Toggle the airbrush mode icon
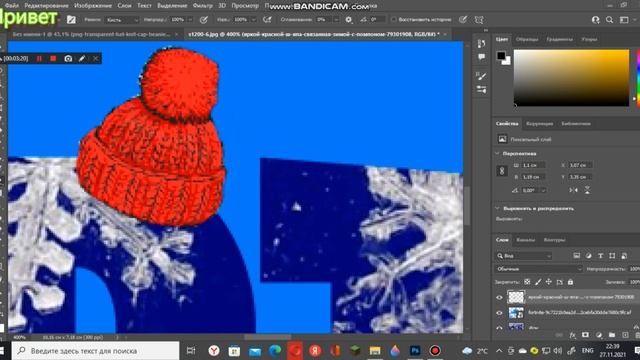Viewport: 640px width, 360px height. pos(267,20)
